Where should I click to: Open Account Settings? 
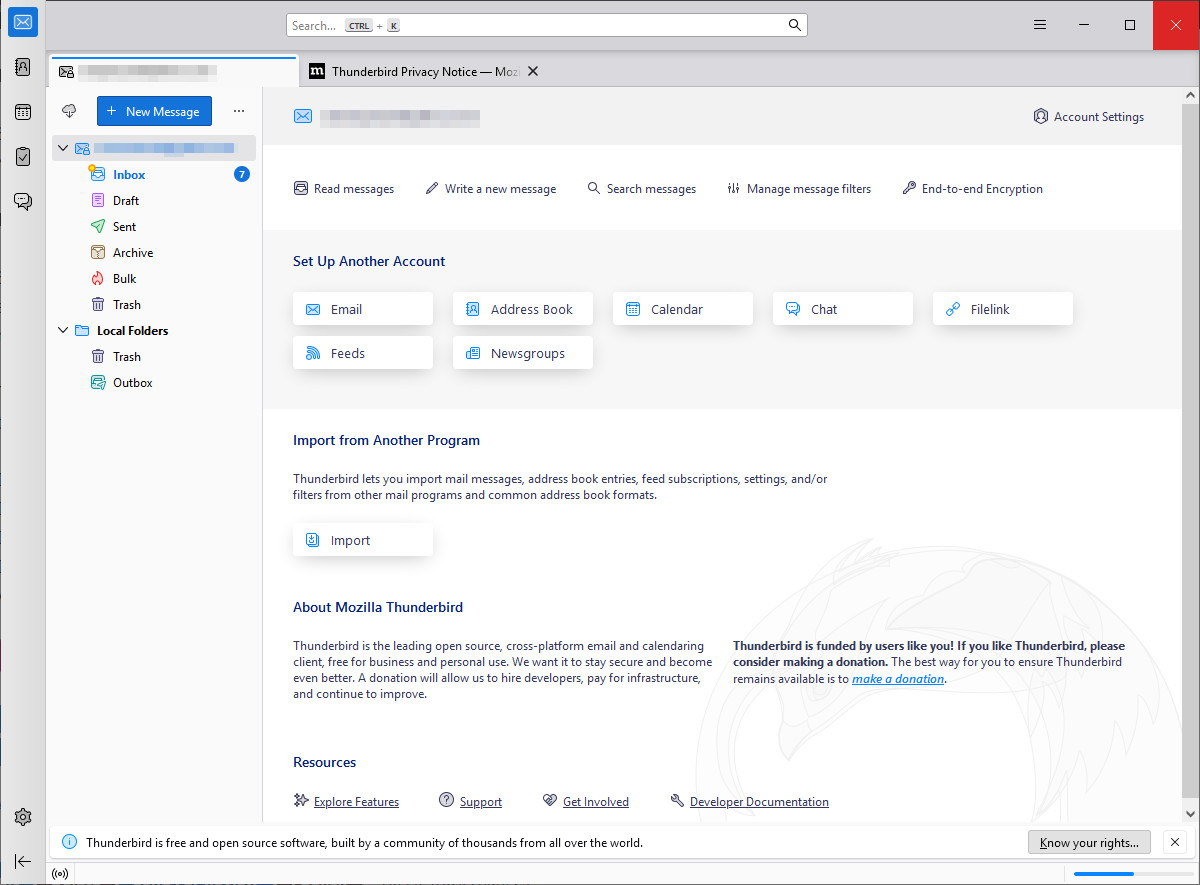[1089, 116]
